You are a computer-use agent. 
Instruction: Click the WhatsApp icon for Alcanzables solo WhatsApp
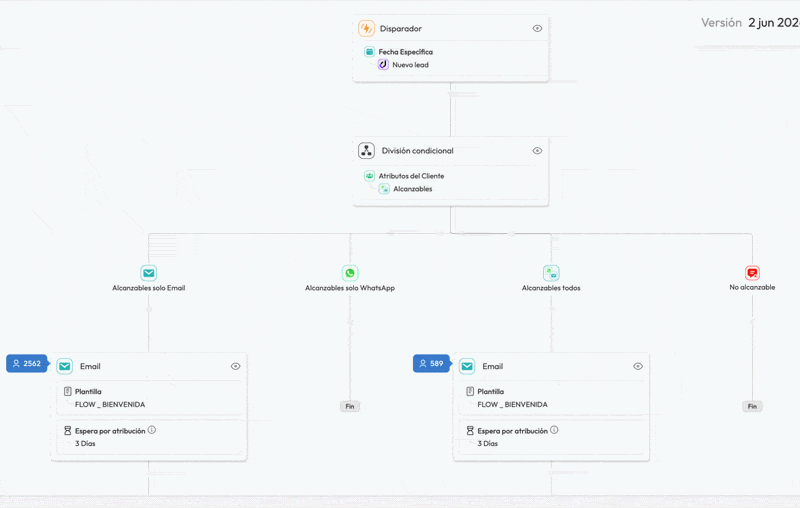[x=350, y=273]
